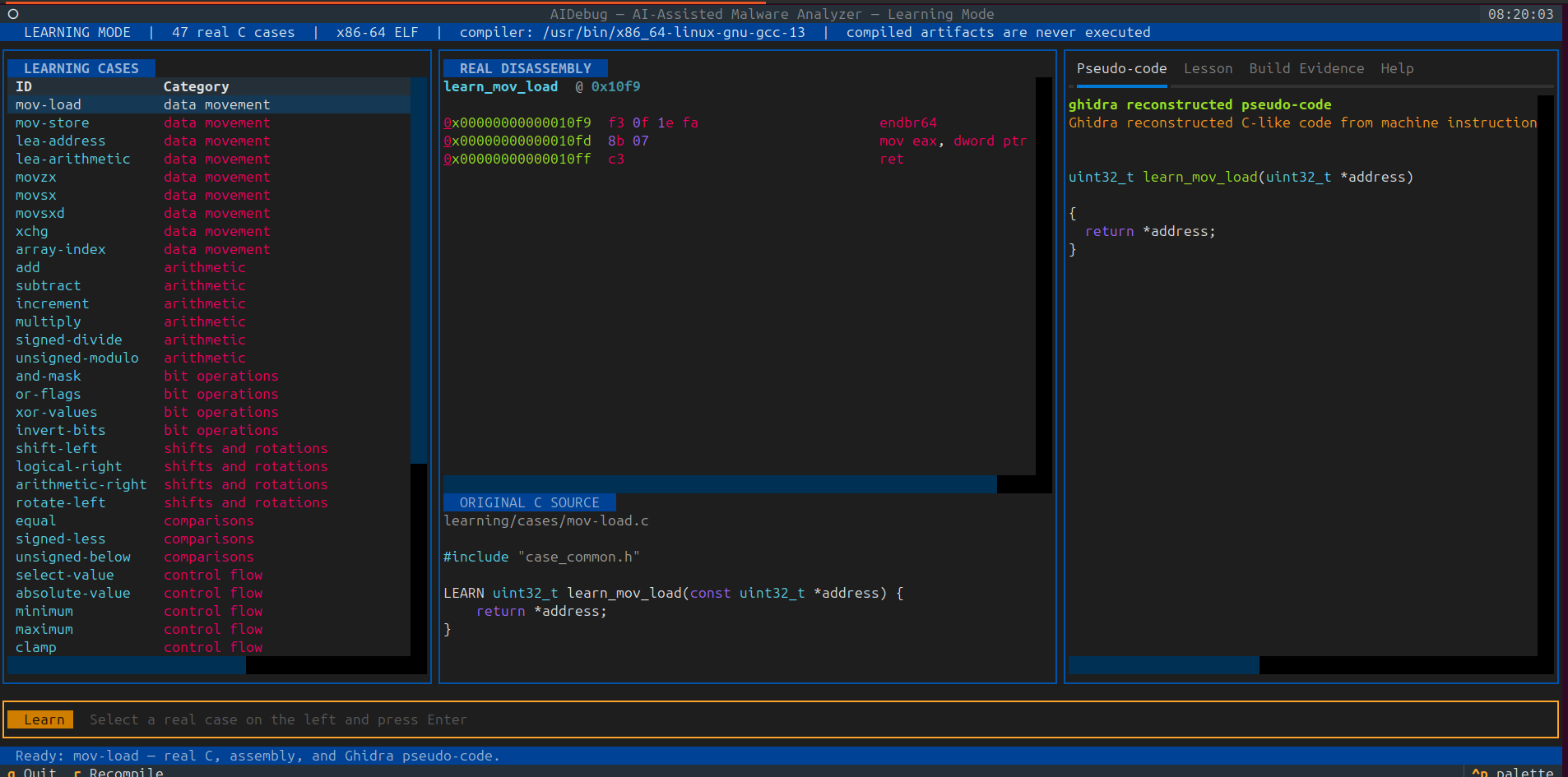Select the movsx case
The height and width of the screenshot is (777, 1568).
coord(209,195)
